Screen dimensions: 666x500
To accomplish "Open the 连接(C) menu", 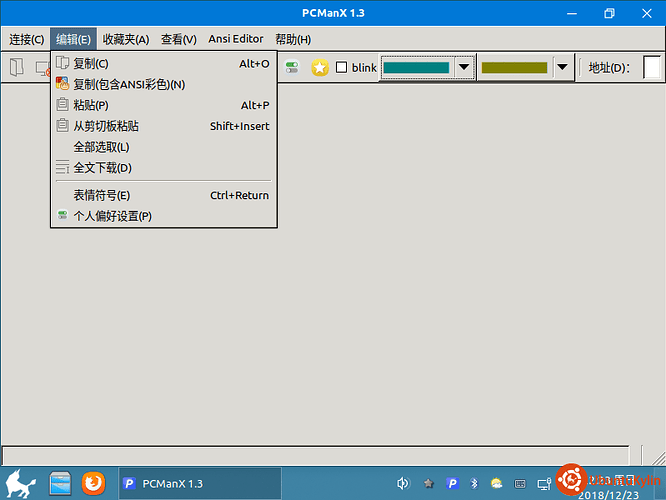I will (26, 40).
